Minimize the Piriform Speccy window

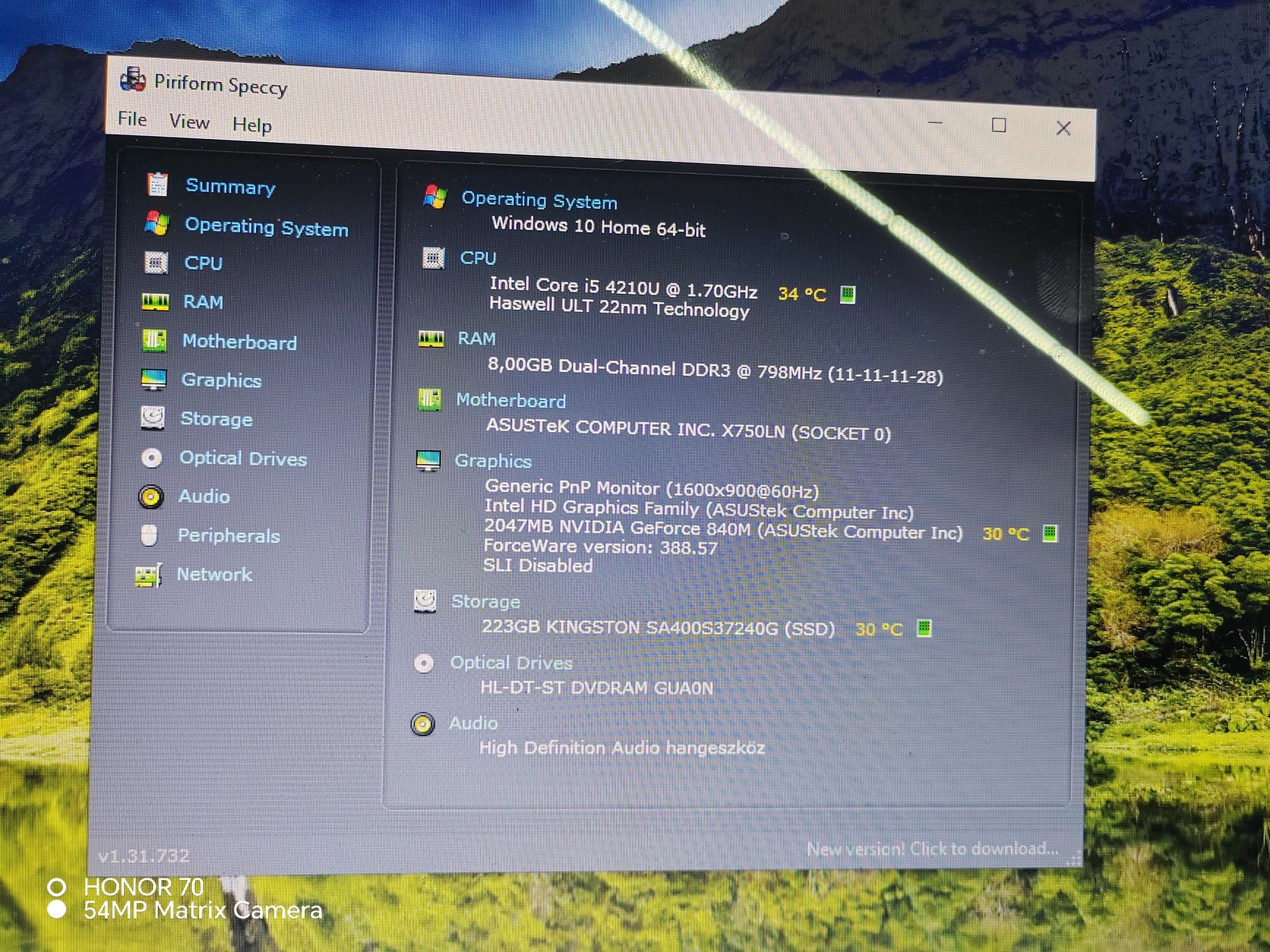coord(936,122)
